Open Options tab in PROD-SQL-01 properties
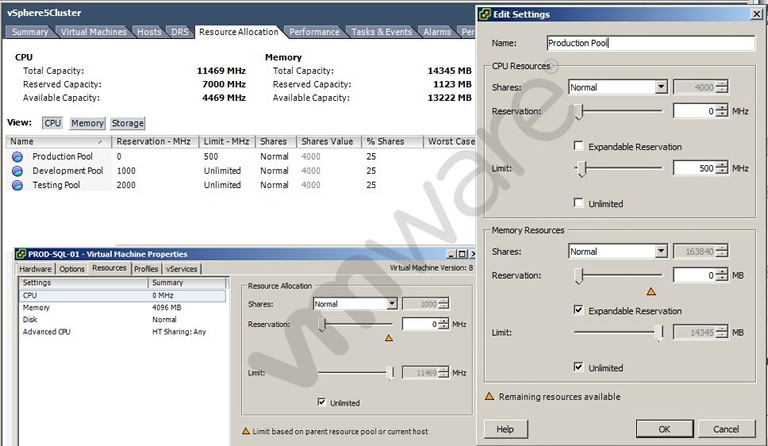The image size is (768, 446). (72, 269)
